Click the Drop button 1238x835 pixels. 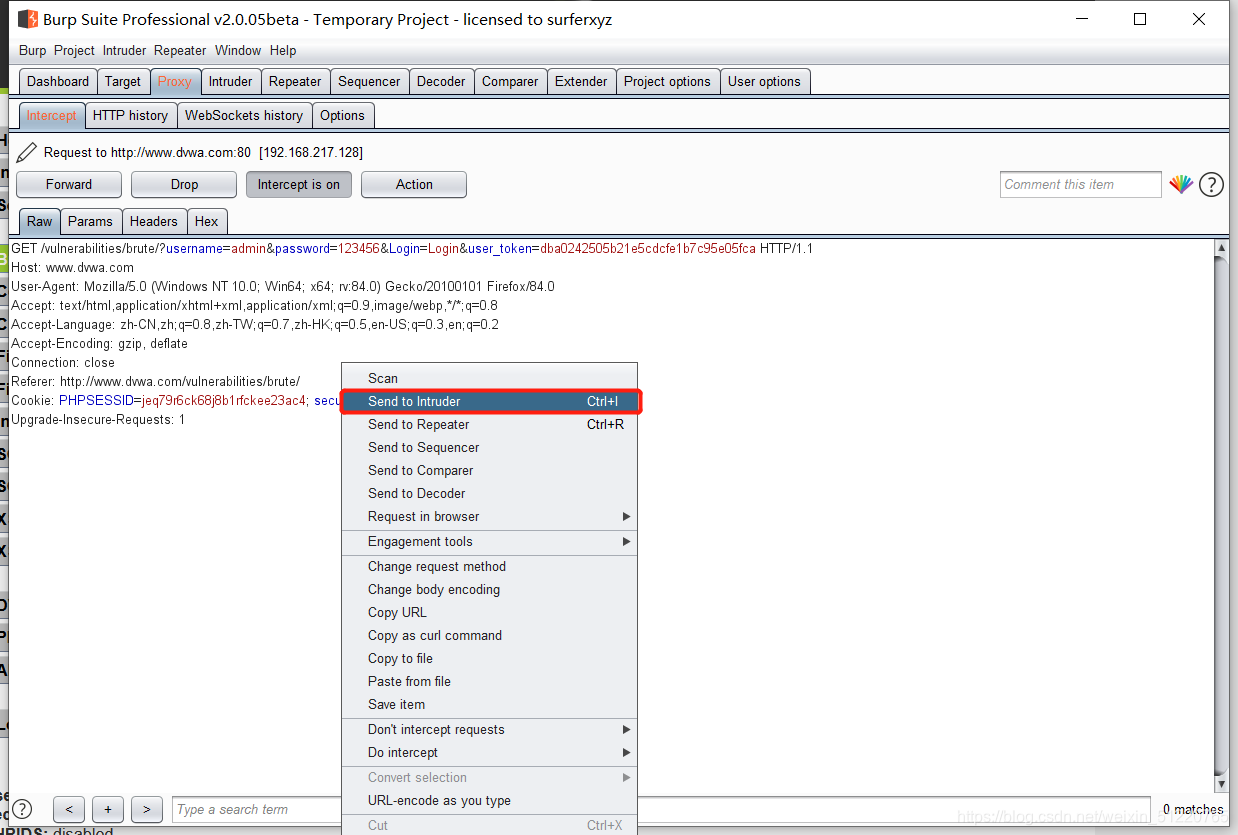point(184,184)
